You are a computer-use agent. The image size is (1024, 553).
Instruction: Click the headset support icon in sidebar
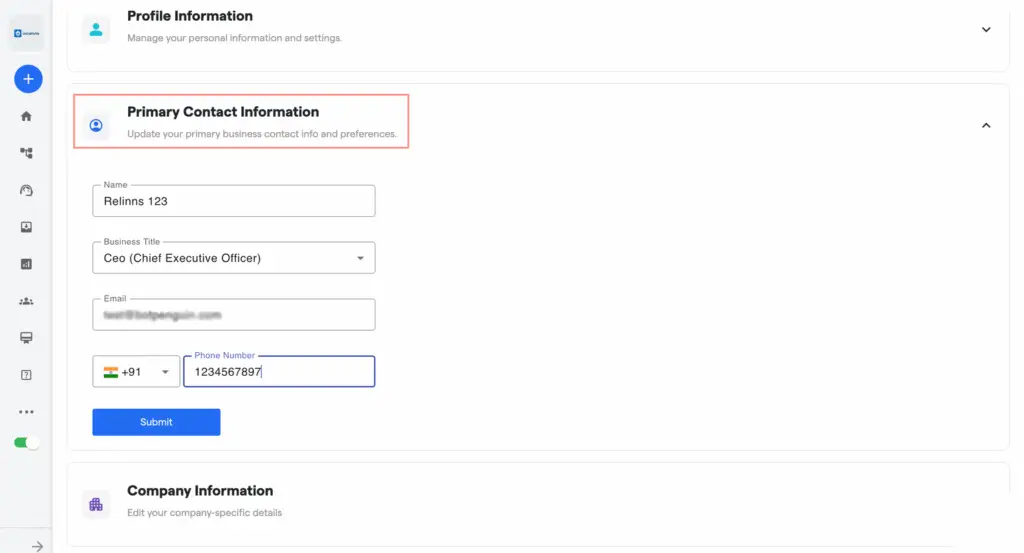click(x=26, y=190)
